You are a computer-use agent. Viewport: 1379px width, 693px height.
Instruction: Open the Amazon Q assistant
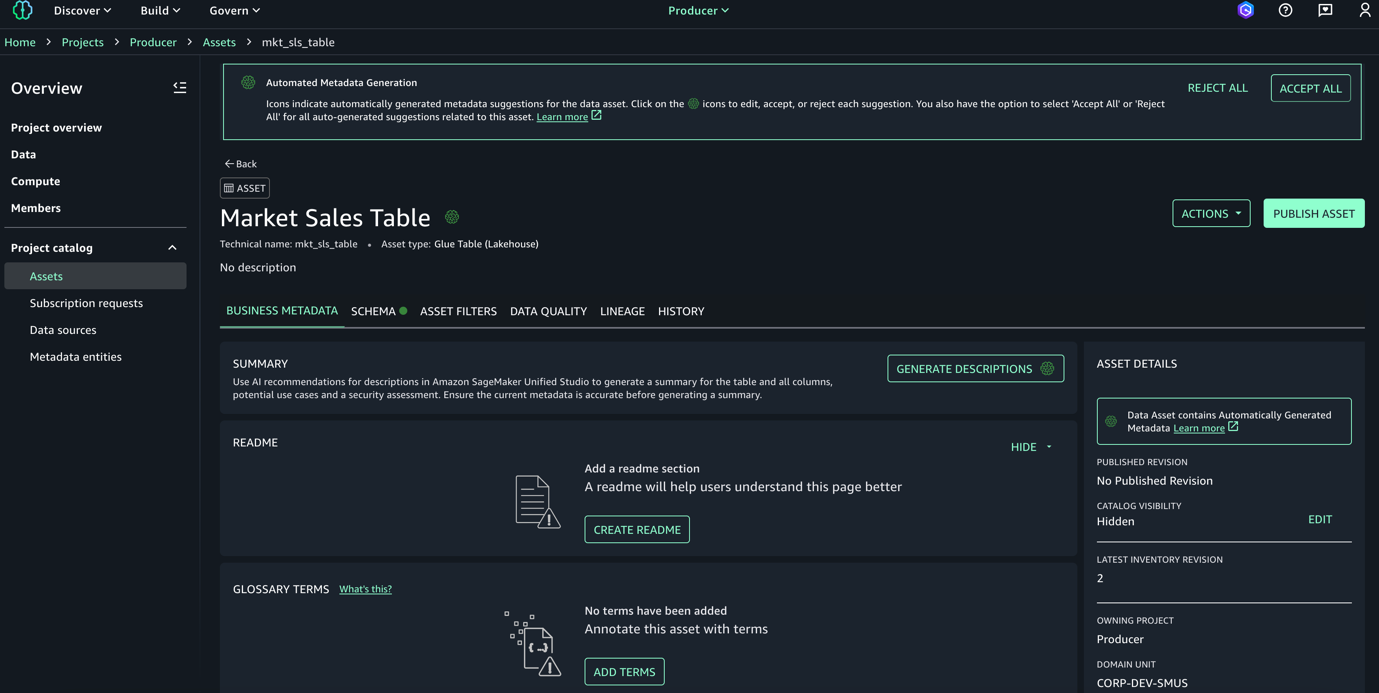click(x=1244, y=10)
